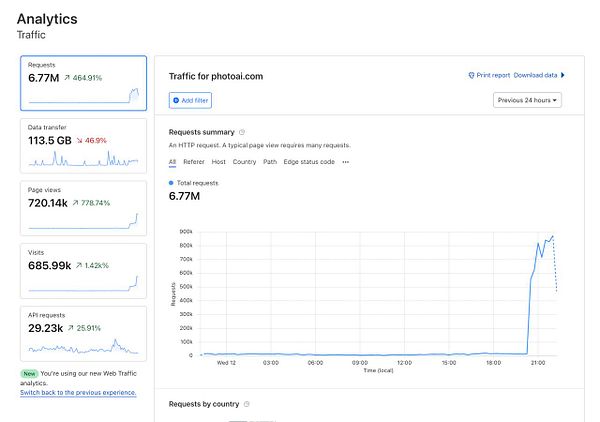
Task: Click the plus icon on Add filter
Action: [174, 101]
